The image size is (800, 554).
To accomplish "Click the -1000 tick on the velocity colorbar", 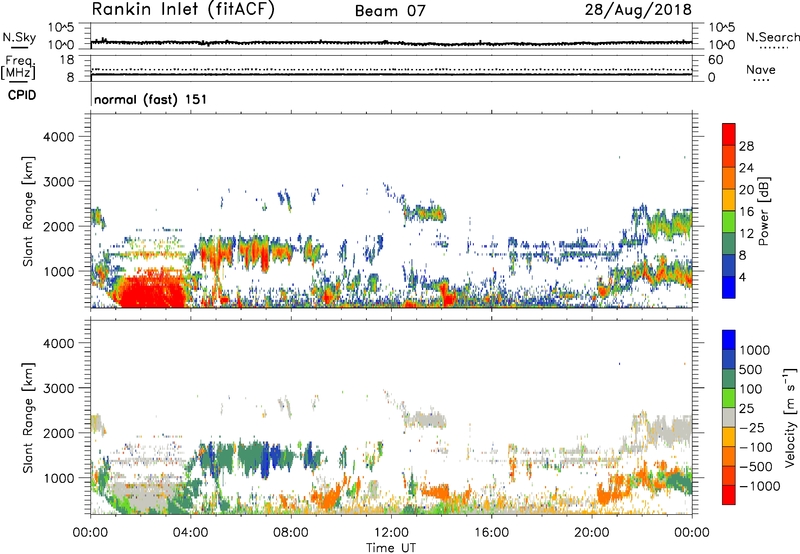I will coord(760,486).
